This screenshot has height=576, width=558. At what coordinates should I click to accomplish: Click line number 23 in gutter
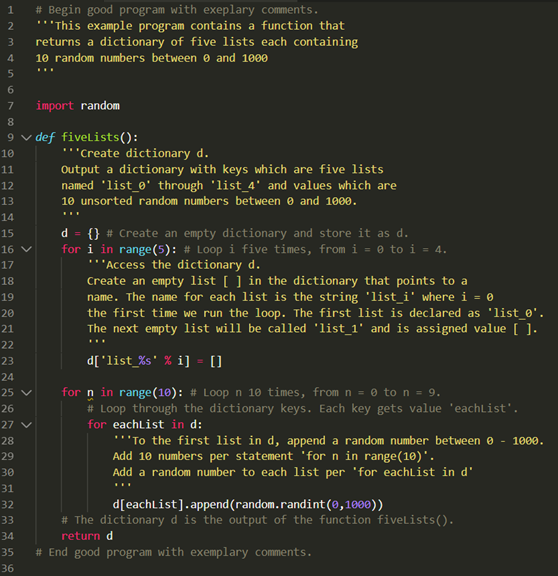point(7,361)
